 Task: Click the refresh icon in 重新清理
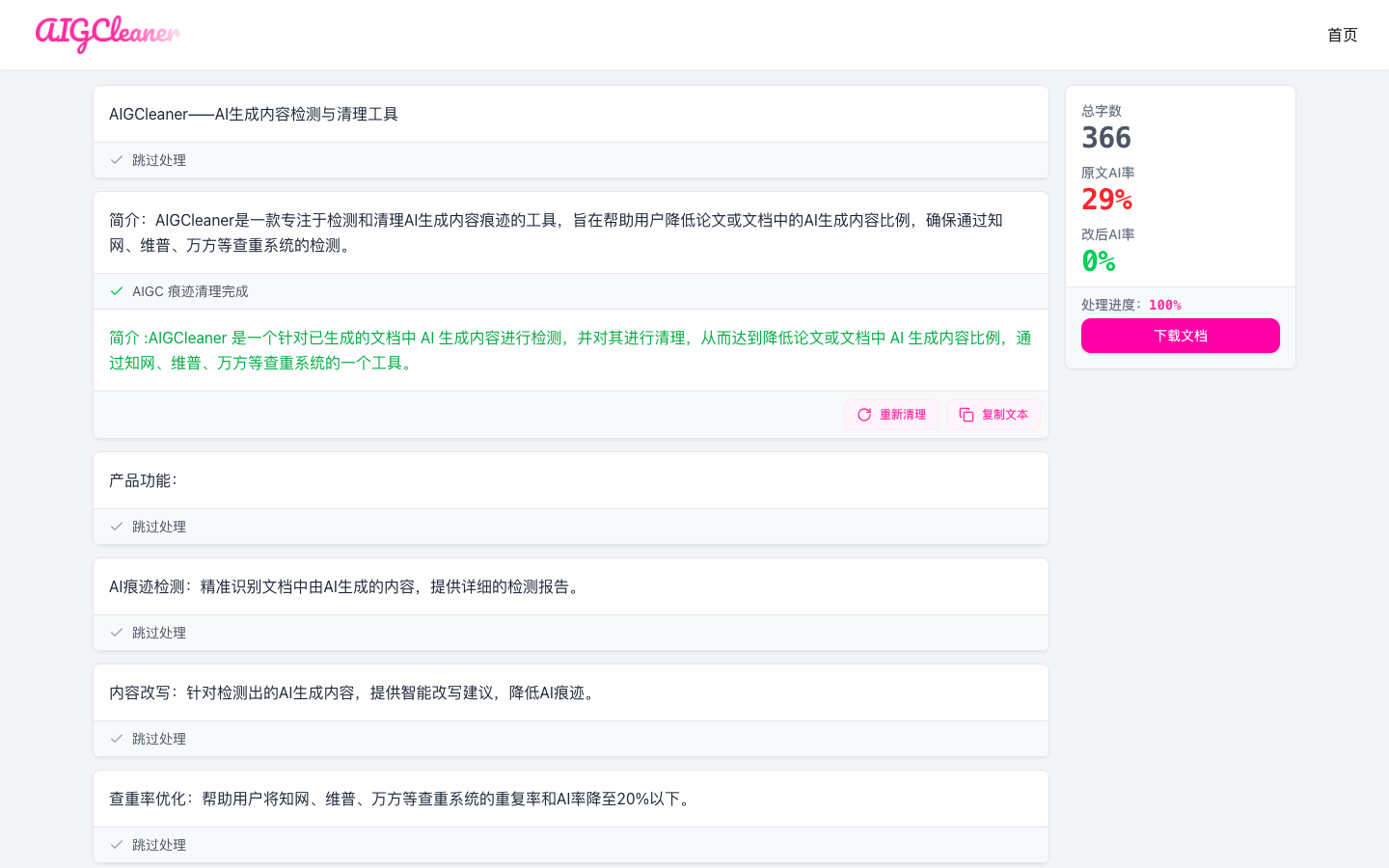click(x=864, y=415)
